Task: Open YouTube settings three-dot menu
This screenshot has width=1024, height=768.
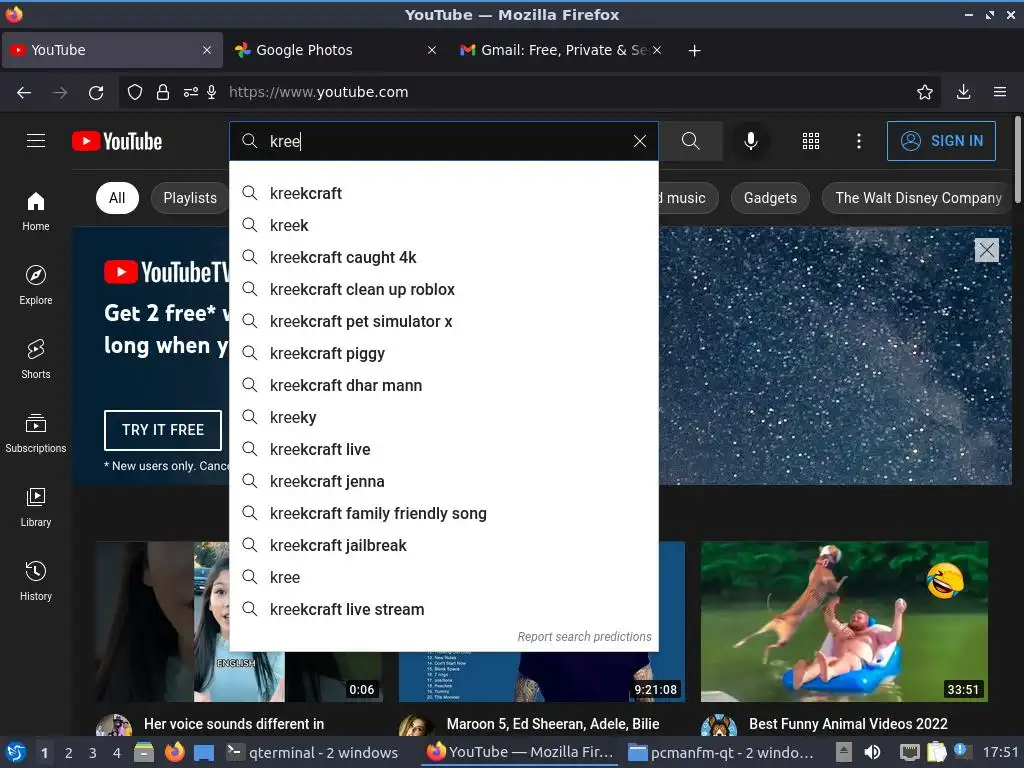Action: pos(859,141)
